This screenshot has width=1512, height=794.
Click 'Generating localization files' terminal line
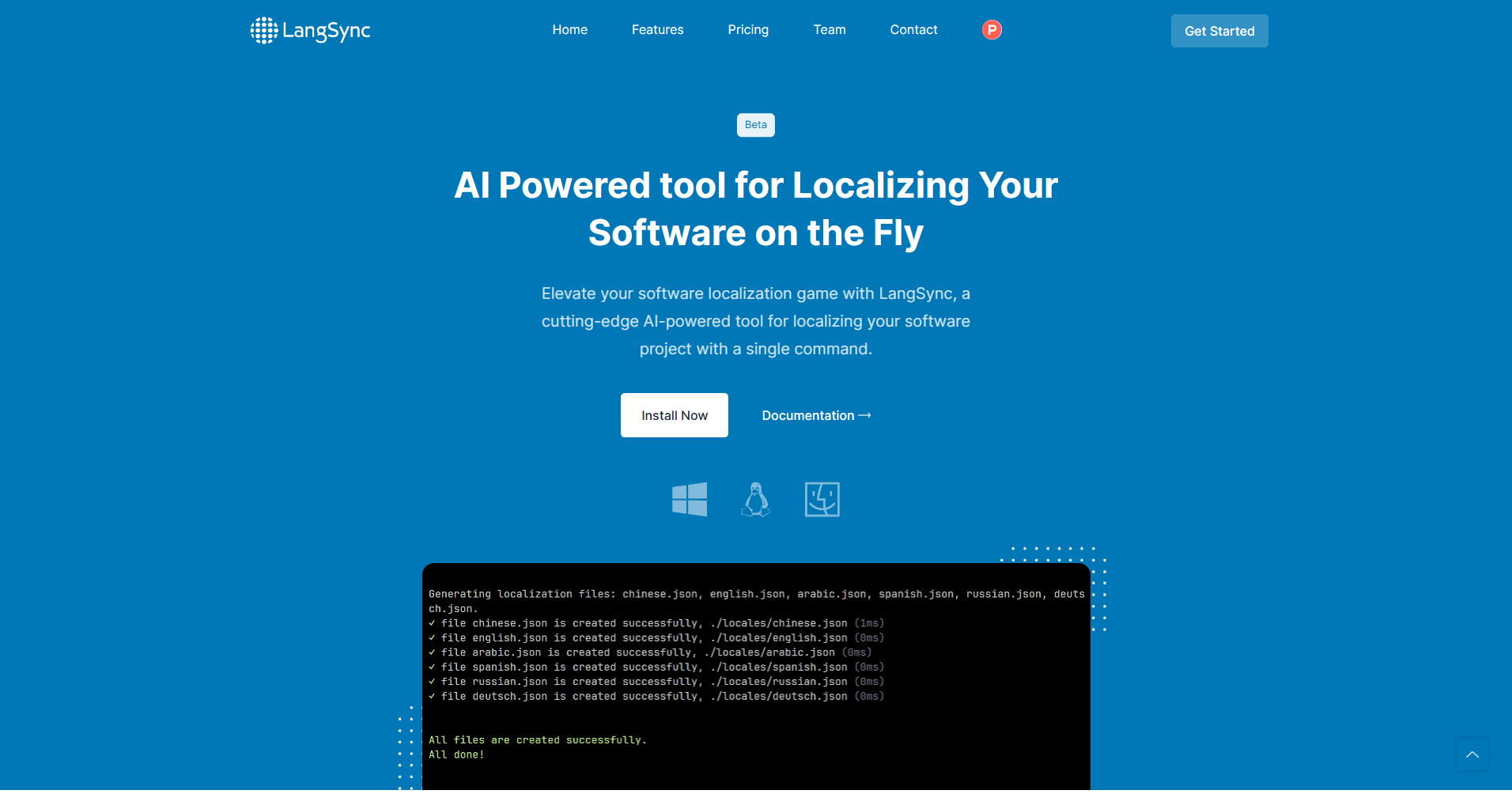(x=757, y=601)
